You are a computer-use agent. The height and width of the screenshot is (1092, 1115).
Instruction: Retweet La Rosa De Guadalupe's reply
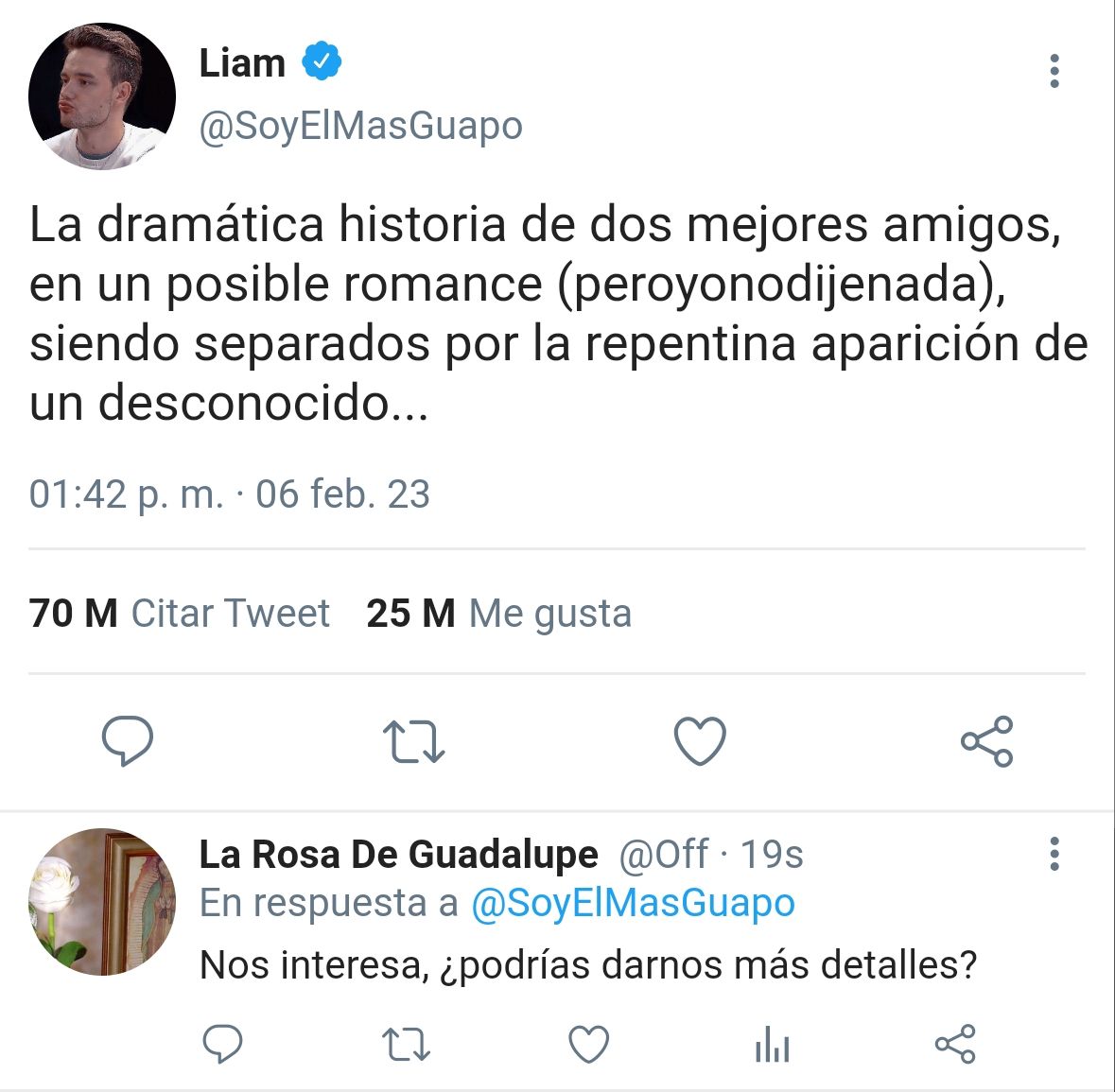[x=406, y=1044]
